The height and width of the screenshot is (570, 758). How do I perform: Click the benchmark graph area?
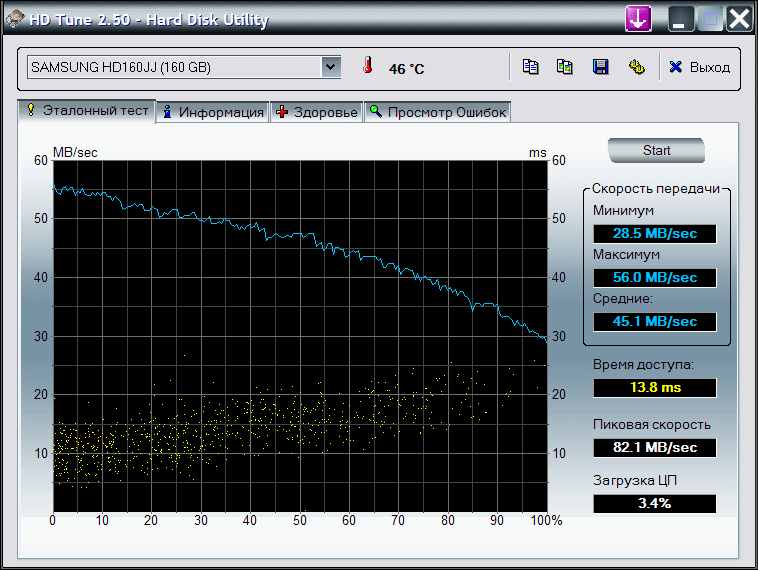(x=300, y=336)
